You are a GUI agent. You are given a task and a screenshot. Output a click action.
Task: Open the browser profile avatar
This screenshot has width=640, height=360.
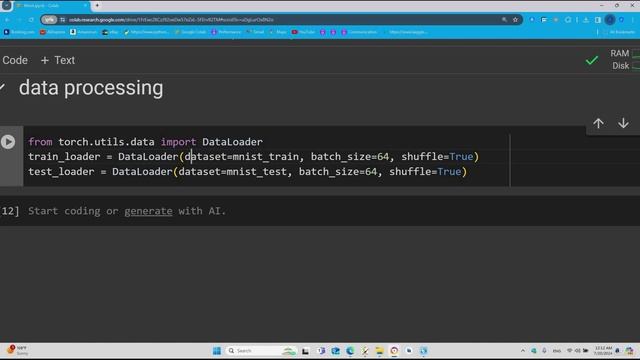tap(610, 20)
